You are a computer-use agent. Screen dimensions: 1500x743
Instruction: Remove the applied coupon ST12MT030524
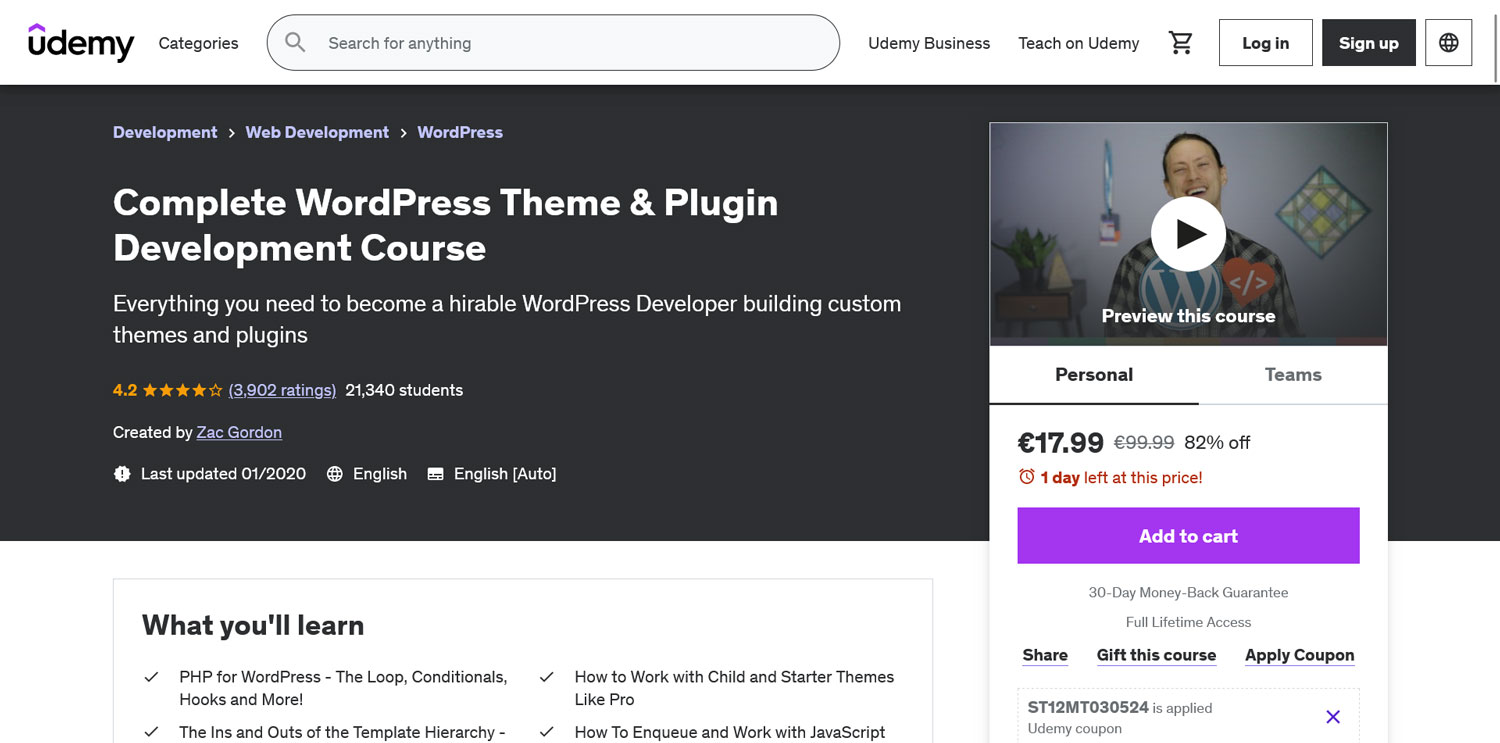pos(1332,717)
